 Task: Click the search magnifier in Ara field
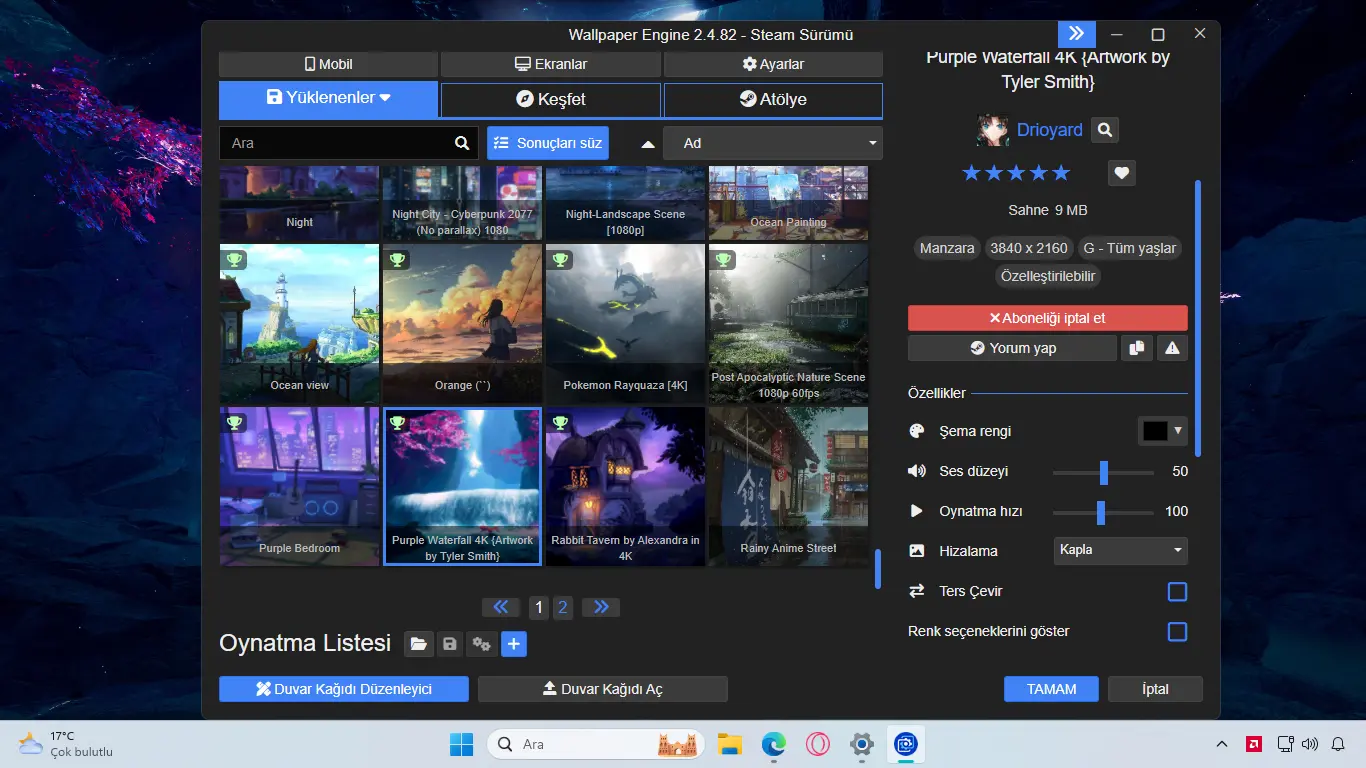click(x=462, y=143)
